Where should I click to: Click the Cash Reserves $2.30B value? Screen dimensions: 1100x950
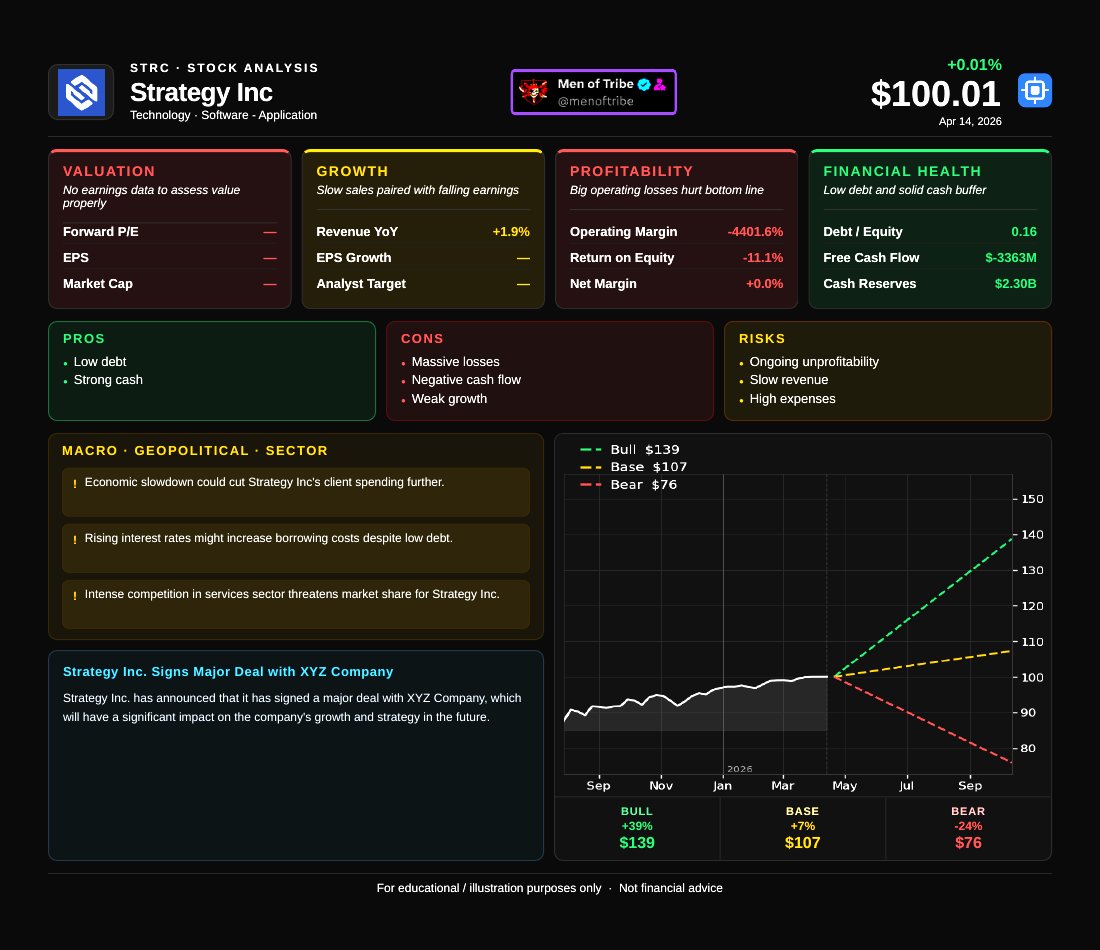(1015, 283)
